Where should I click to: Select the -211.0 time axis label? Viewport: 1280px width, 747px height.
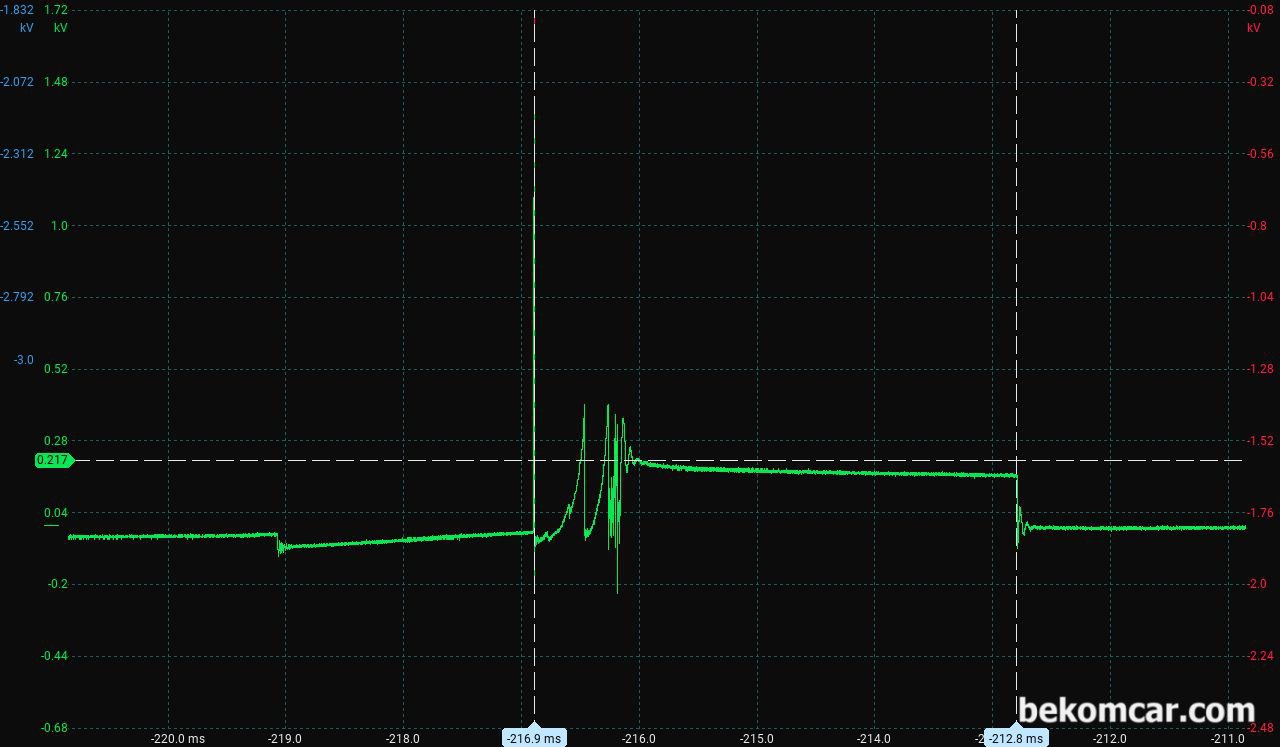(1228, 739)
